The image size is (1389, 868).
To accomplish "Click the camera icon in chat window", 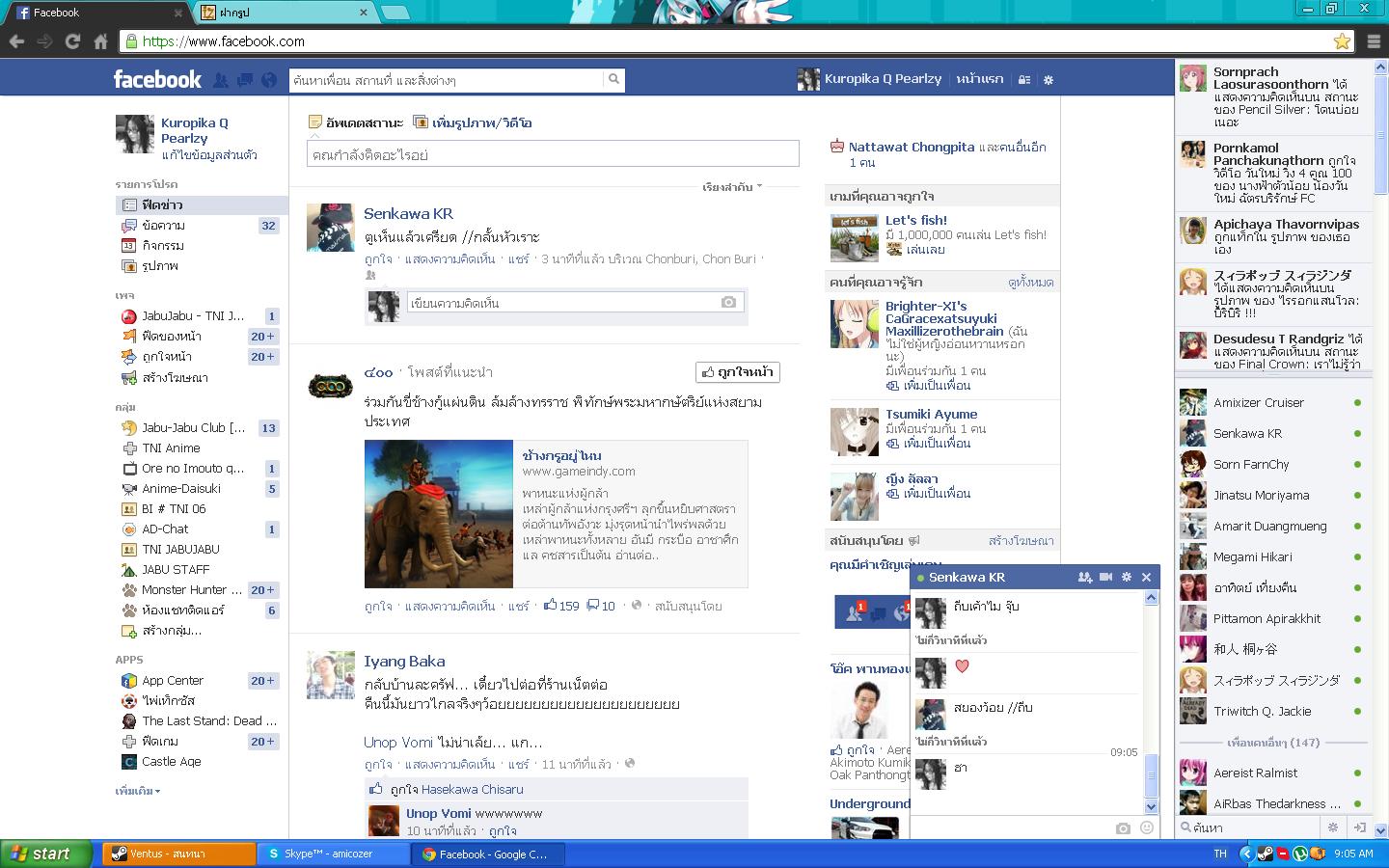I will 1123,827.
